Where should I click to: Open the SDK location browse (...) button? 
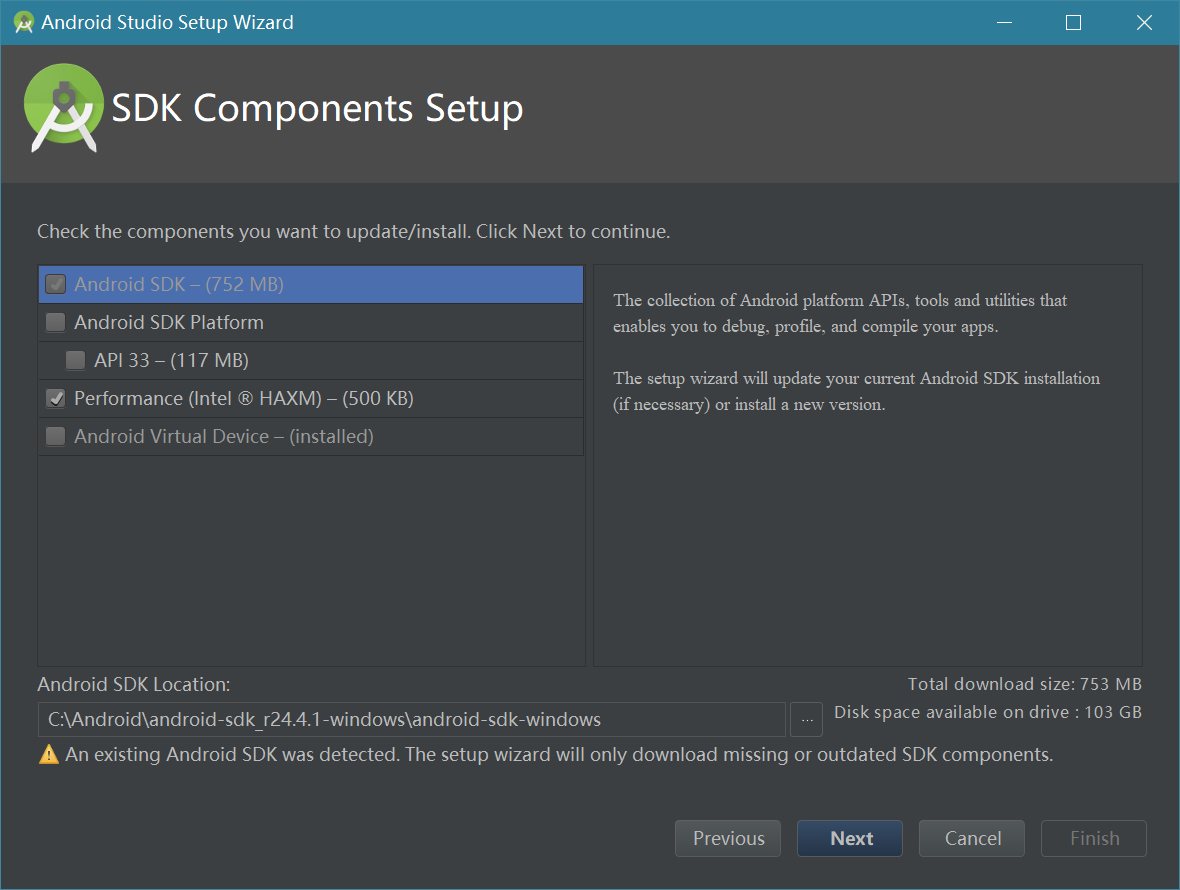click(806, 720)
